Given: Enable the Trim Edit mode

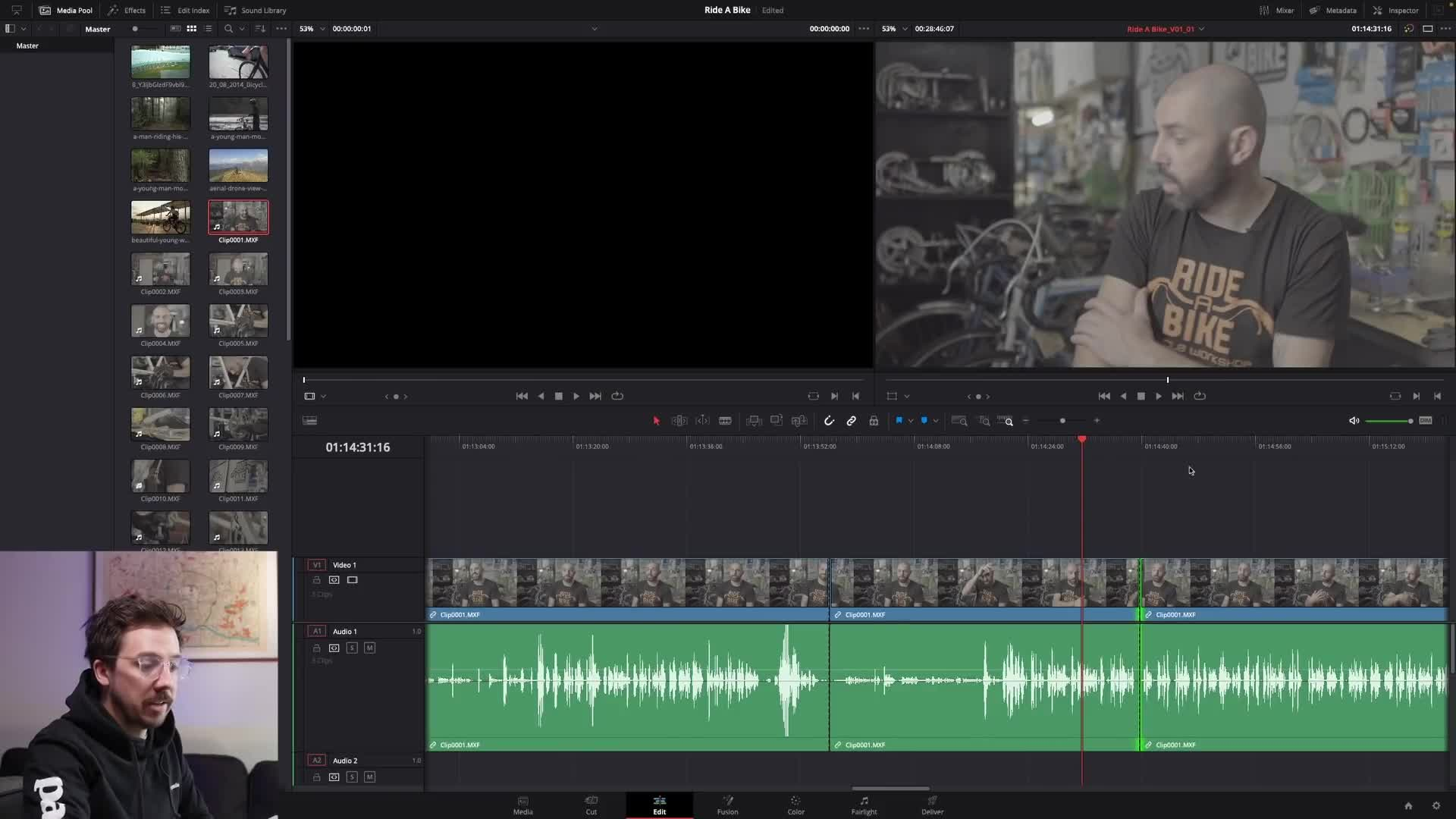Looking at the screenshot, I should pos(679,420).
